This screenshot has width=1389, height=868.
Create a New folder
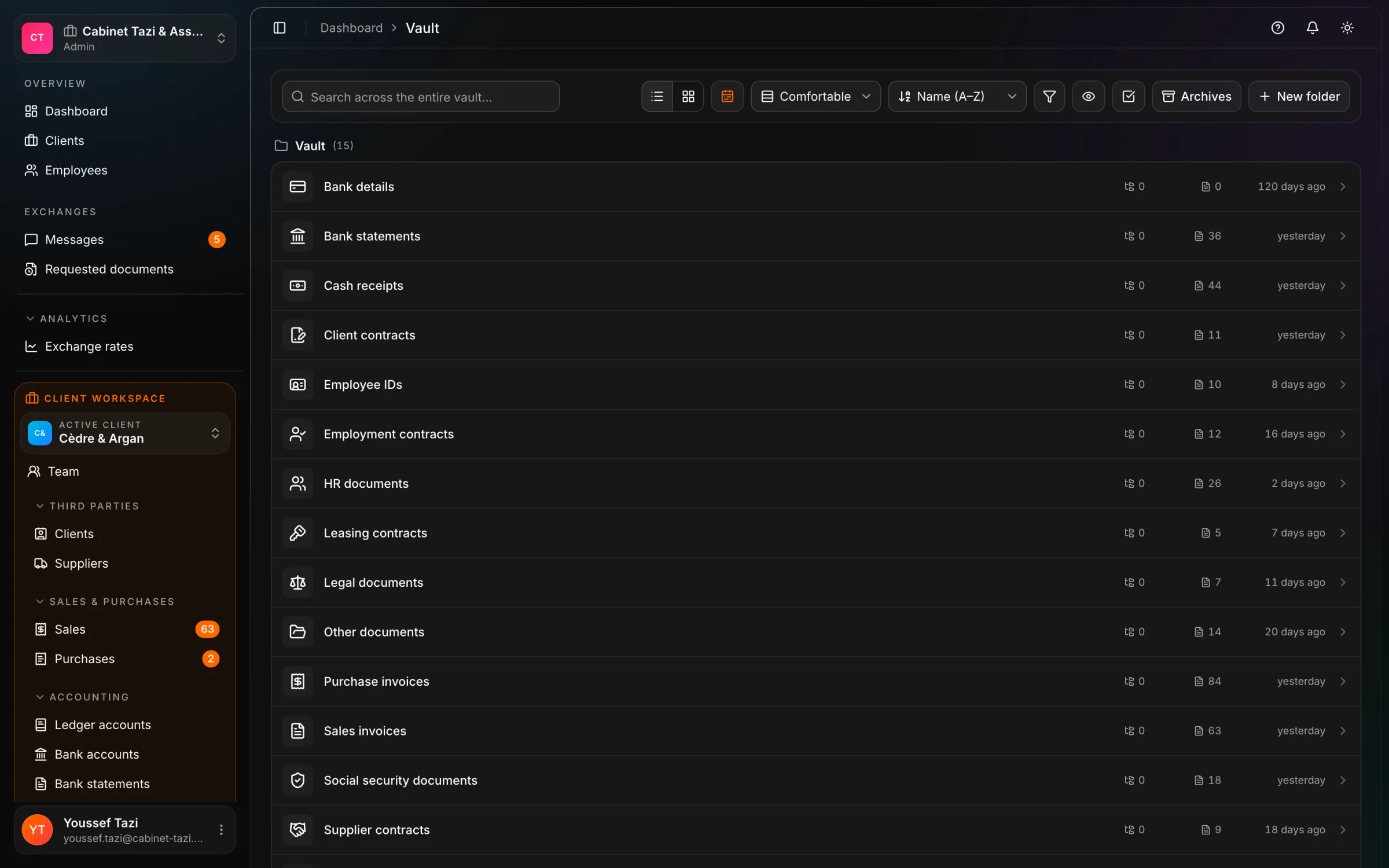click(1299, 97)
